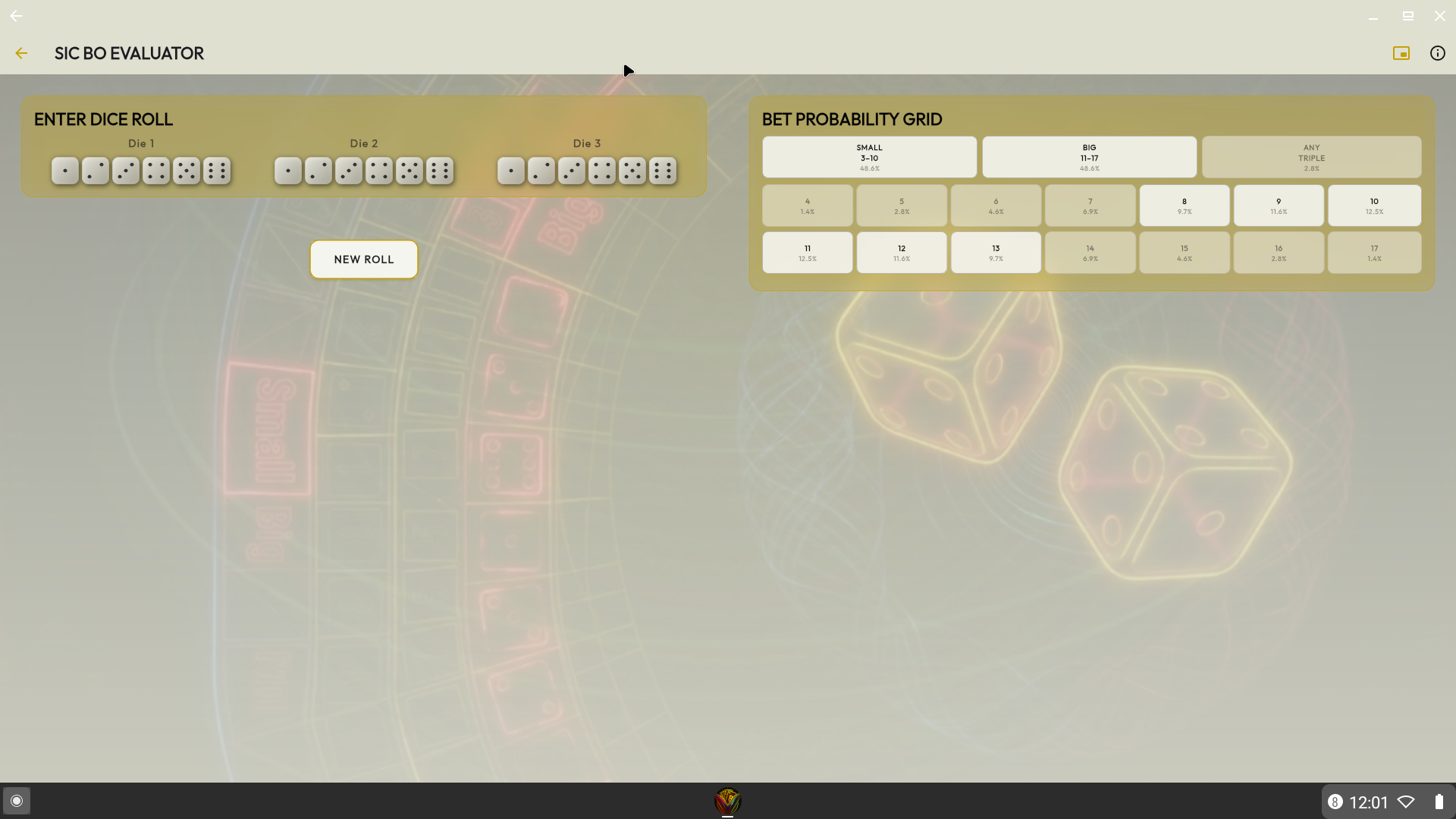Select the SMALL 3–10 bet tile

(x=869, y=157)
